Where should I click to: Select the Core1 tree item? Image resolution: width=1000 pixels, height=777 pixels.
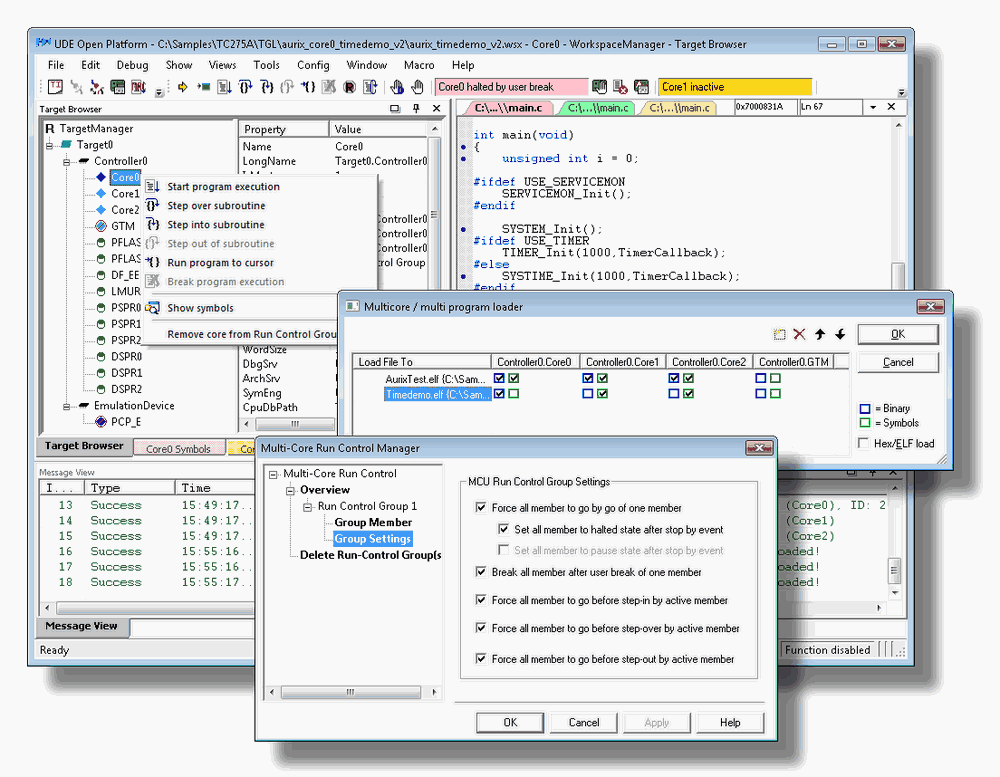click(124, 194)
